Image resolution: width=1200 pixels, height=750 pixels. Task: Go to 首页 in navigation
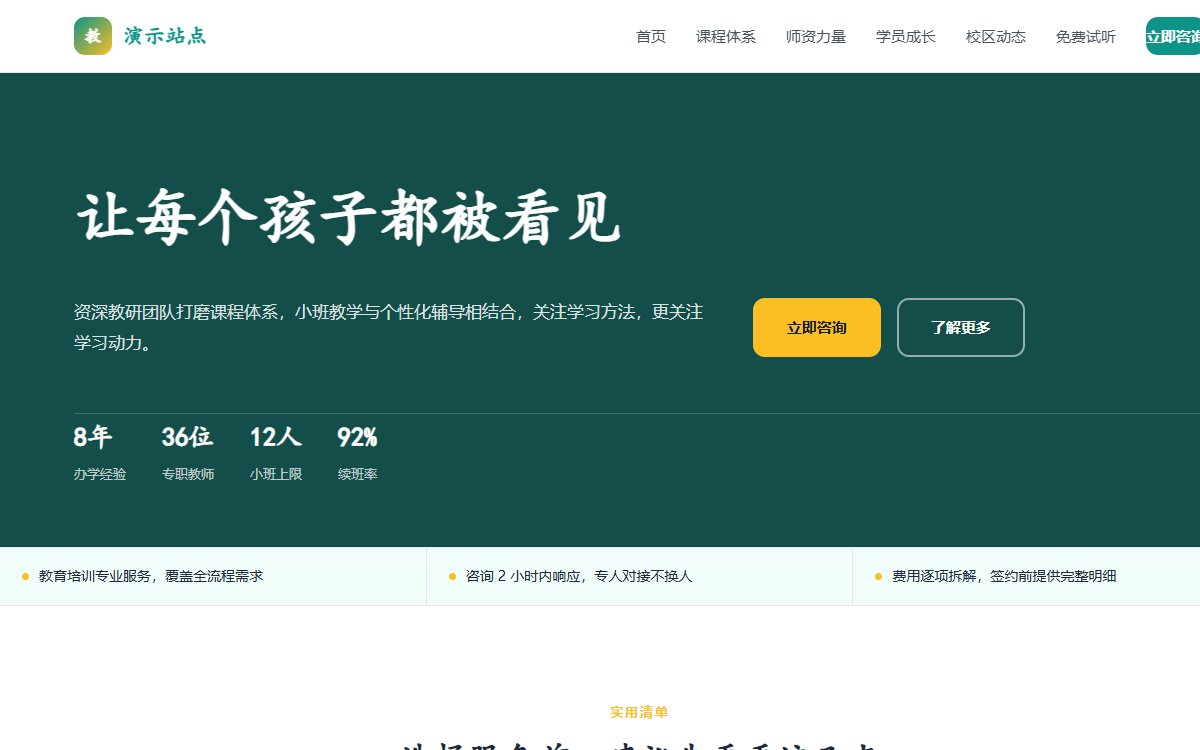pos(651,37)
